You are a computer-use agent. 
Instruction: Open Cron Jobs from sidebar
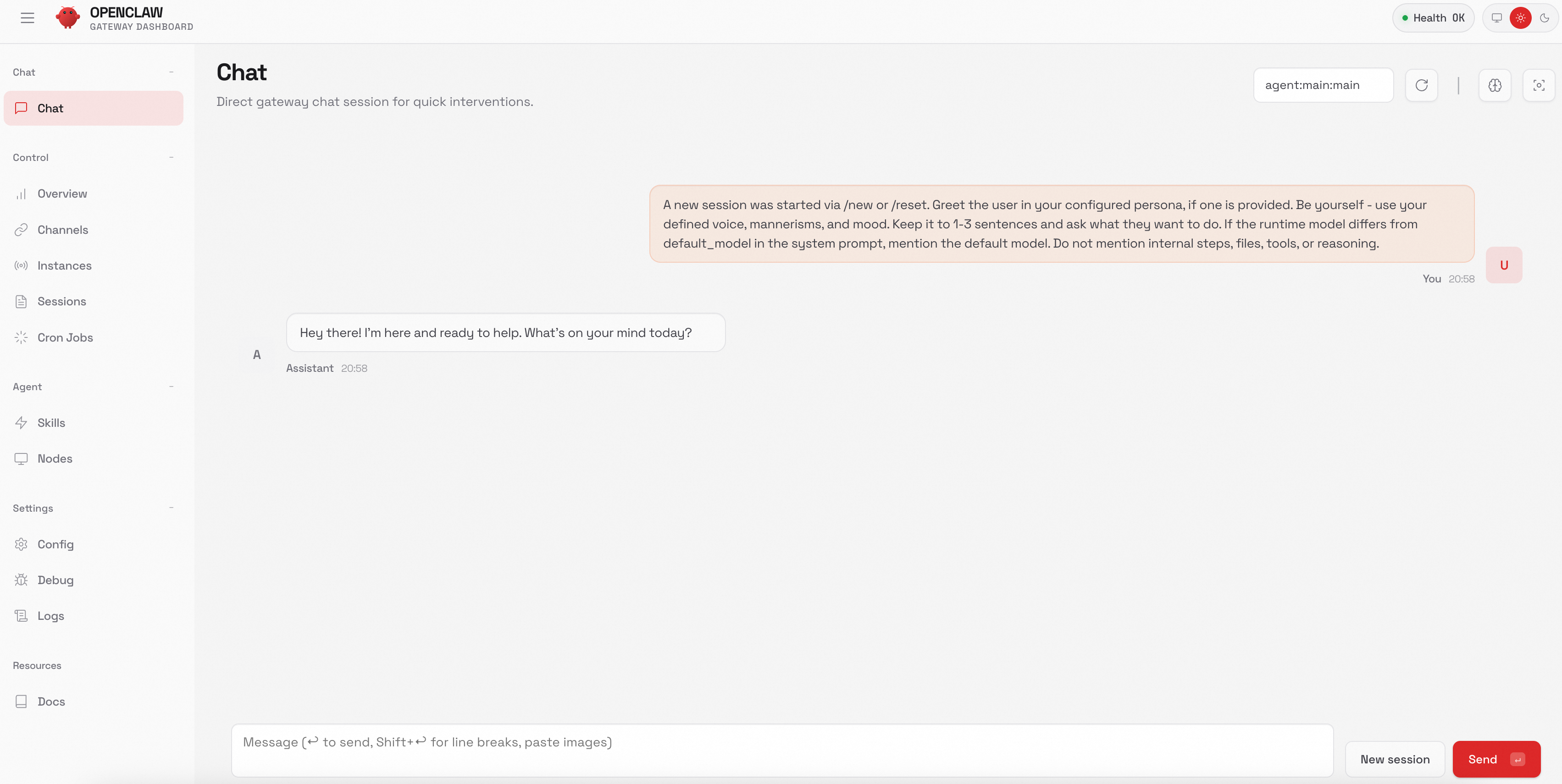65,337
